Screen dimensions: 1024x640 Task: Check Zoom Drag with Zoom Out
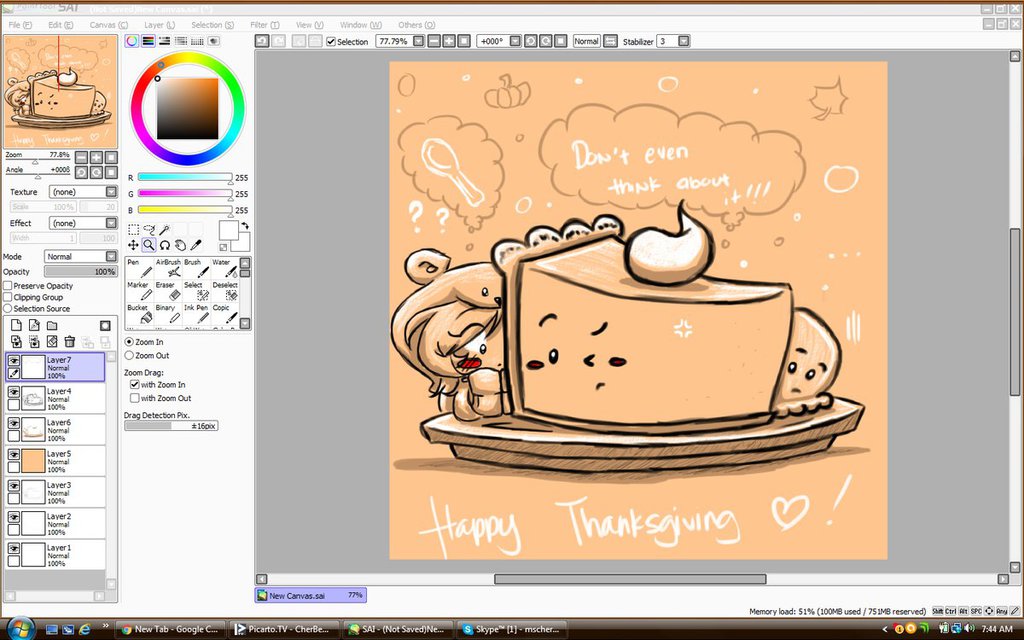[x=135, y=398]
